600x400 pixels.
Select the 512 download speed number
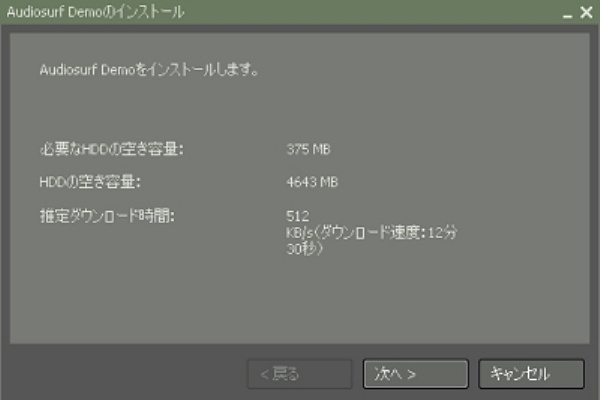[297, 216]
